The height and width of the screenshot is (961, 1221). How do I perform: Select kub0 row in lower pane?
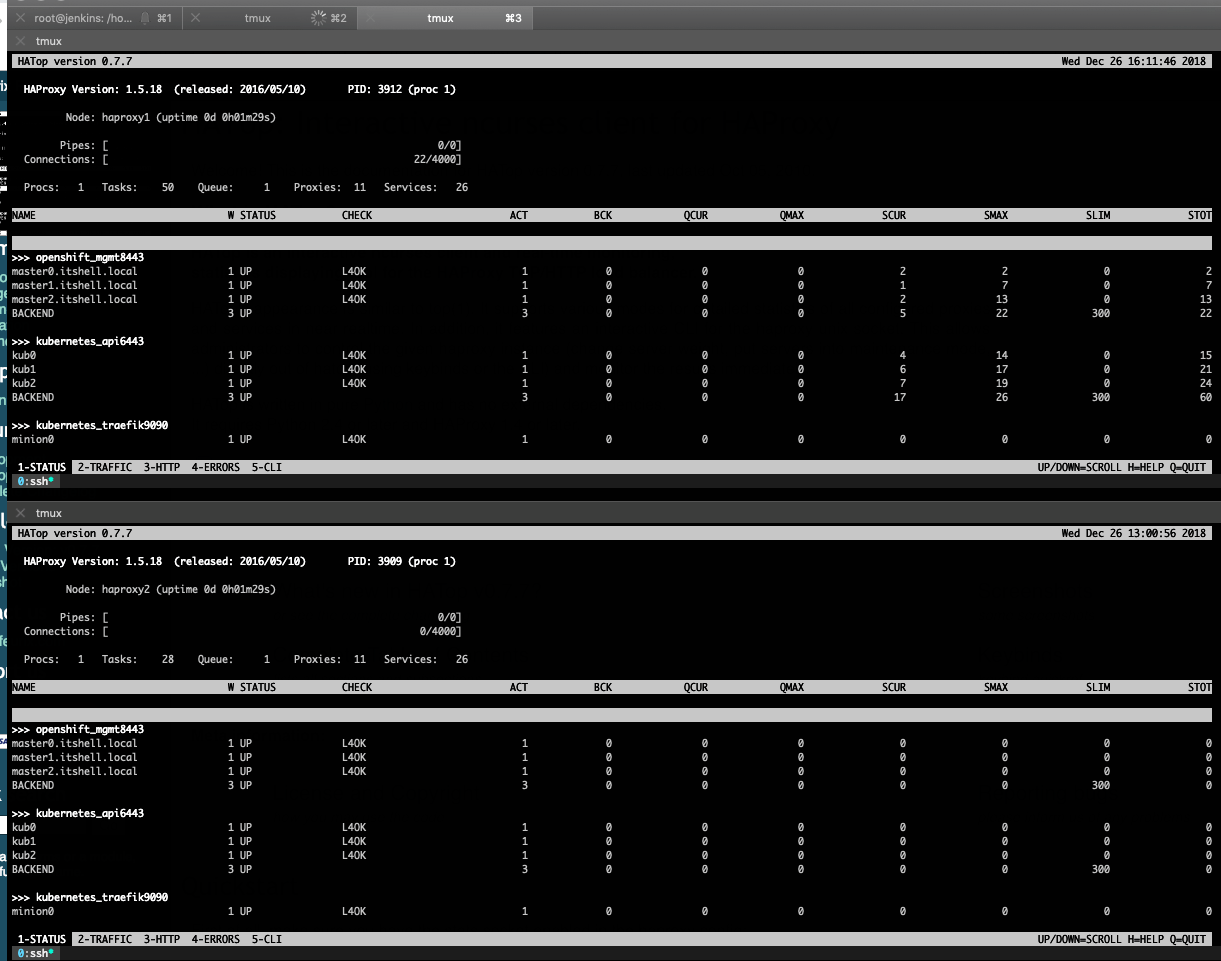pyautogui.click(x=611, y=827)
